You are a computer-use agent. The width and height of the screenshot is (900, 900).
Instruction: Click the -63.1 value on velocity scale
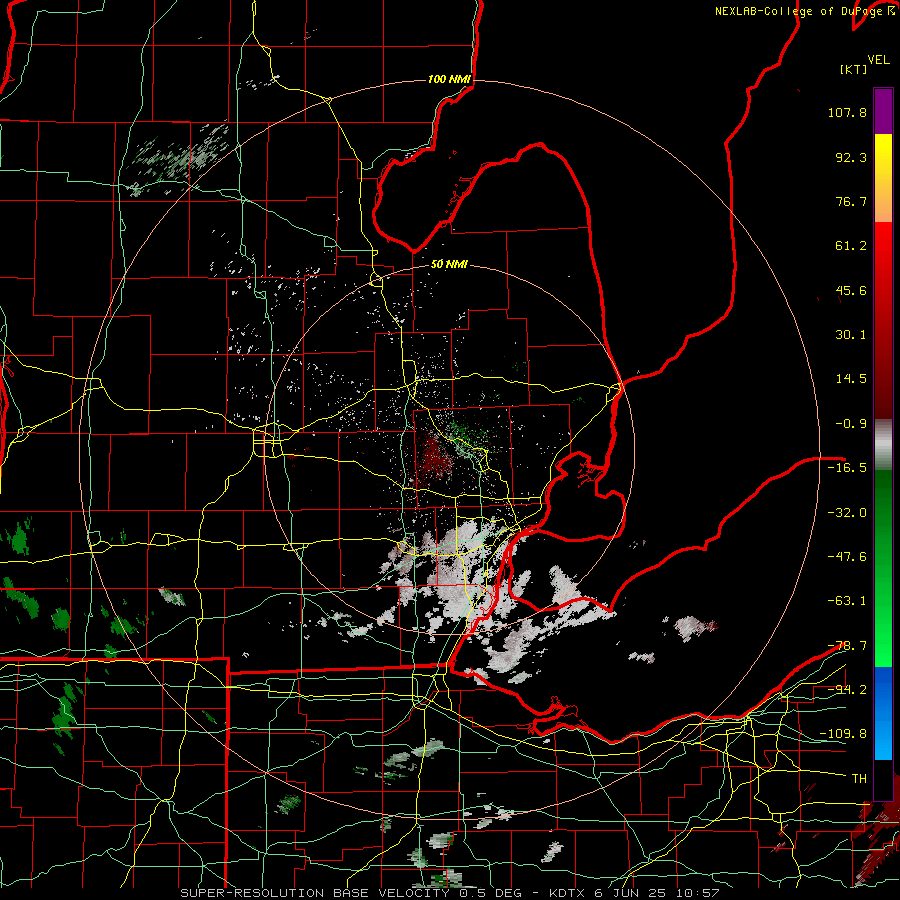[x=847, y=601]
